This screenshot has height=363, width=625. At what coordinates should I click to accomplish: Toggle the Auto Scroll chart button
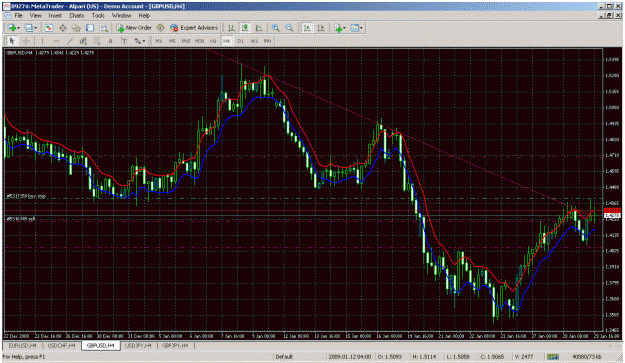307,28
